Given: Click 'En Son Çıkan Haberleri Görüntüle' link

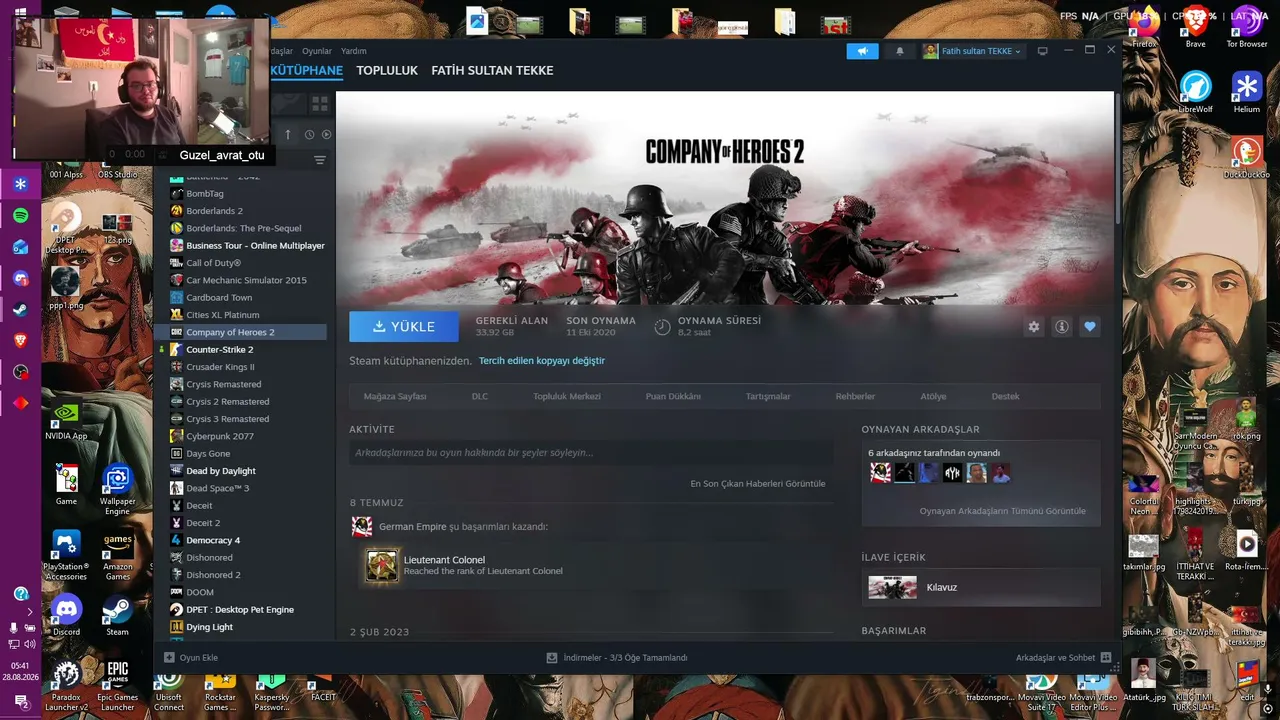Looking at the screenshot, I should [x=758, y=484].
